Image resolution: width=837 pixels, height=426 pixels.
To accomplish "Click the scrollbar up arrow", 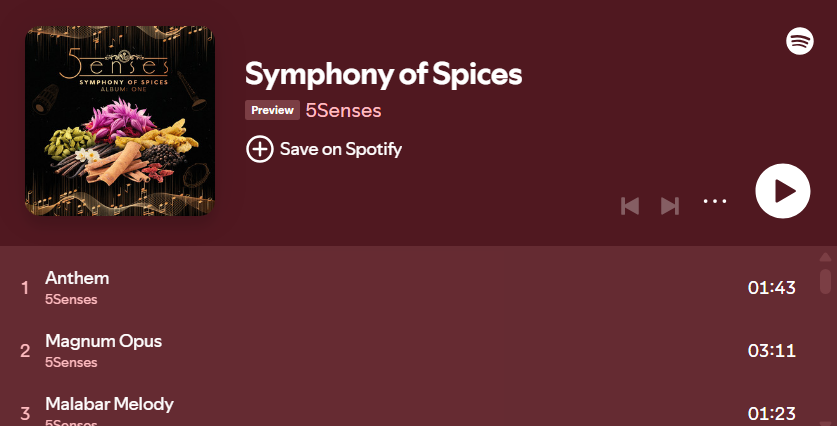I will point(825,257).
